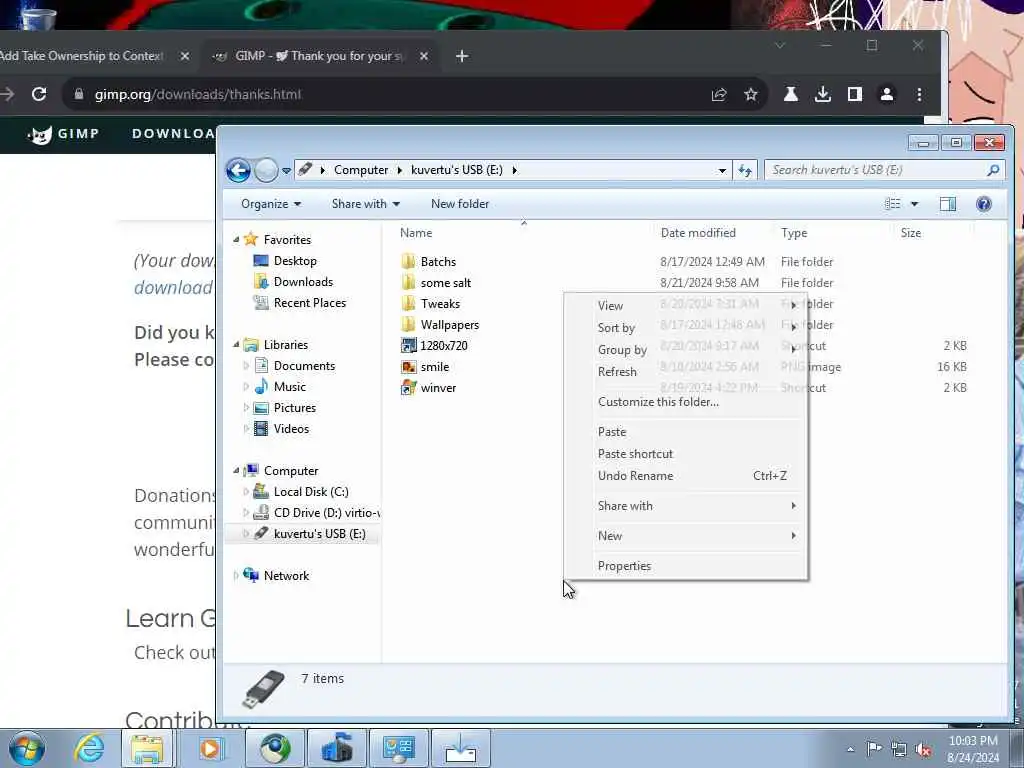This screenshot has height=768, width=1024.
Task: Choose Paste from the context menu
Action: (x=686, y=432)
